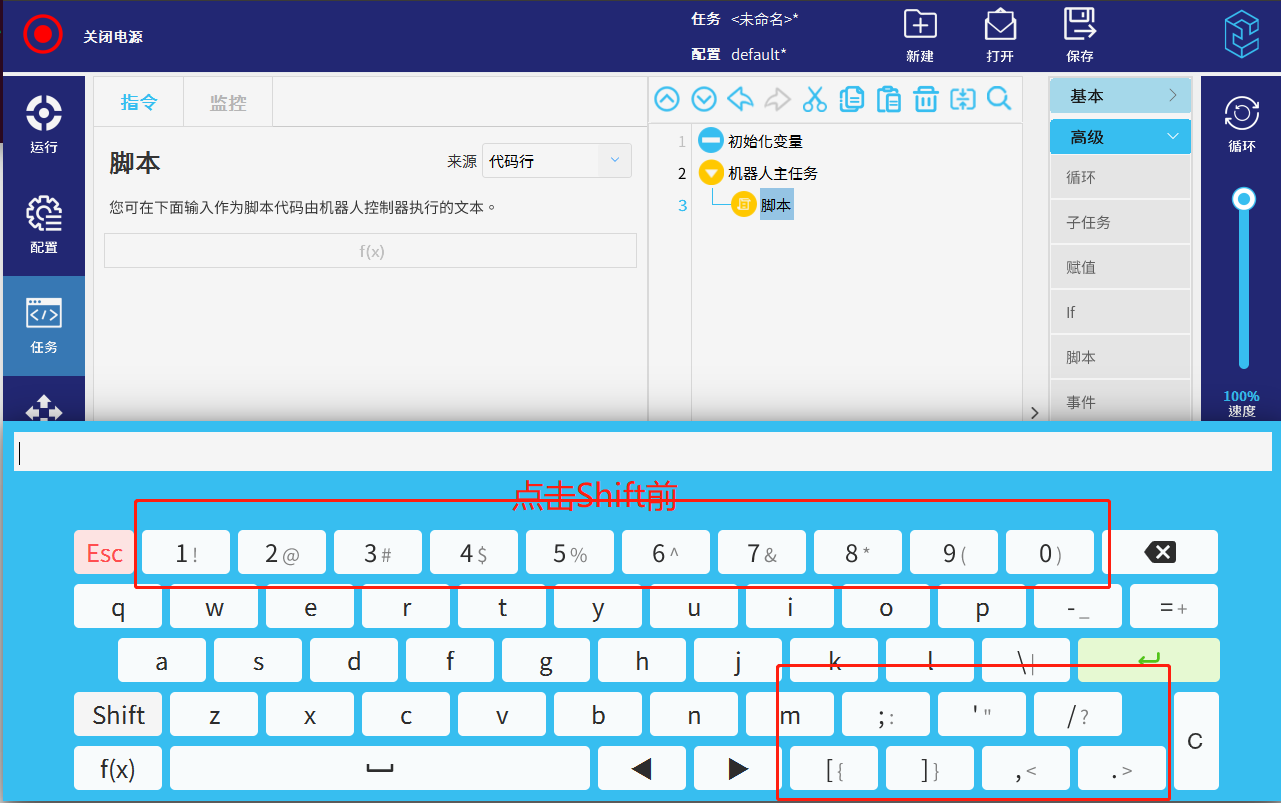Open the search magnifier in the program toolbar

998,99
